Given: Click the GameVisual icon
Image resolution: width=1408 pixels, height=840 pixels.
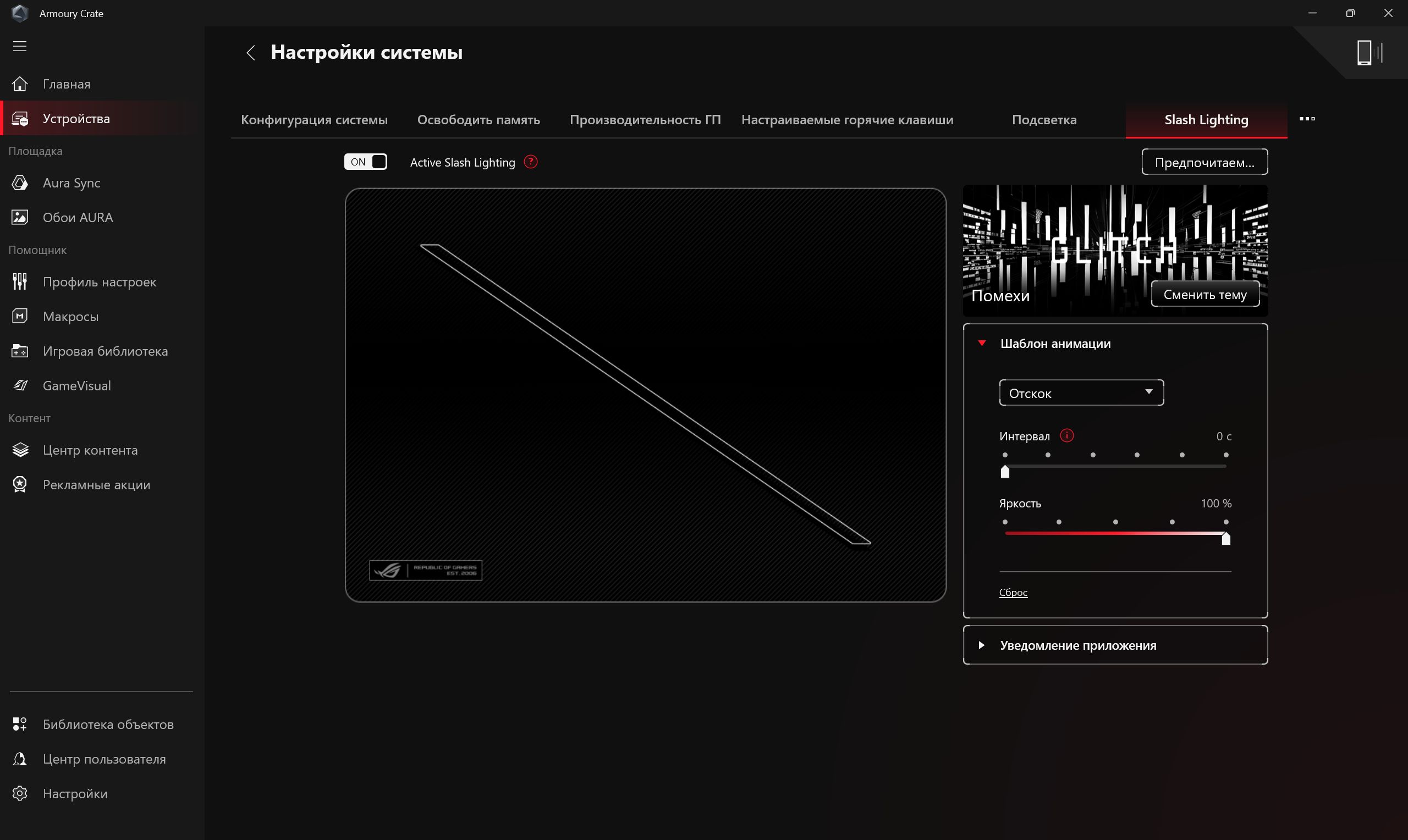Looking at the screenshot, I should click(x=20, y=385).
